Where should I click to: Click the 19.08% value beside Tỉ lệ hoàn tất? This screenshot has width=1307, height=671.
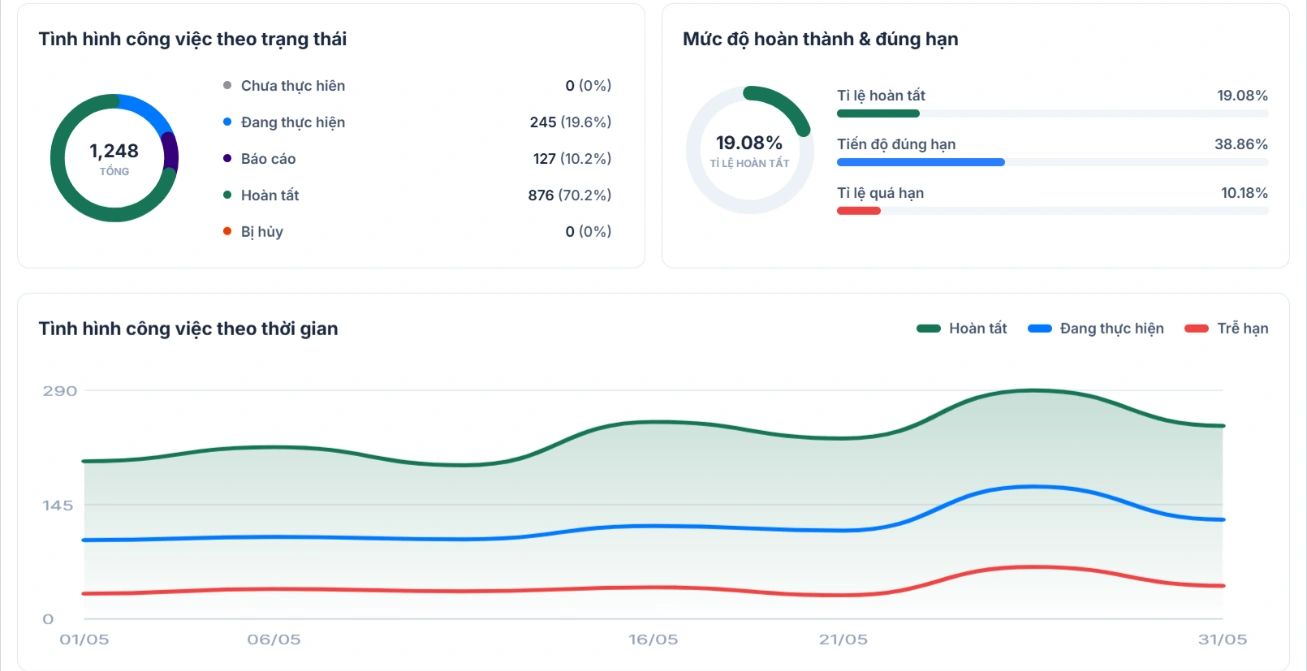(1242, 96)
